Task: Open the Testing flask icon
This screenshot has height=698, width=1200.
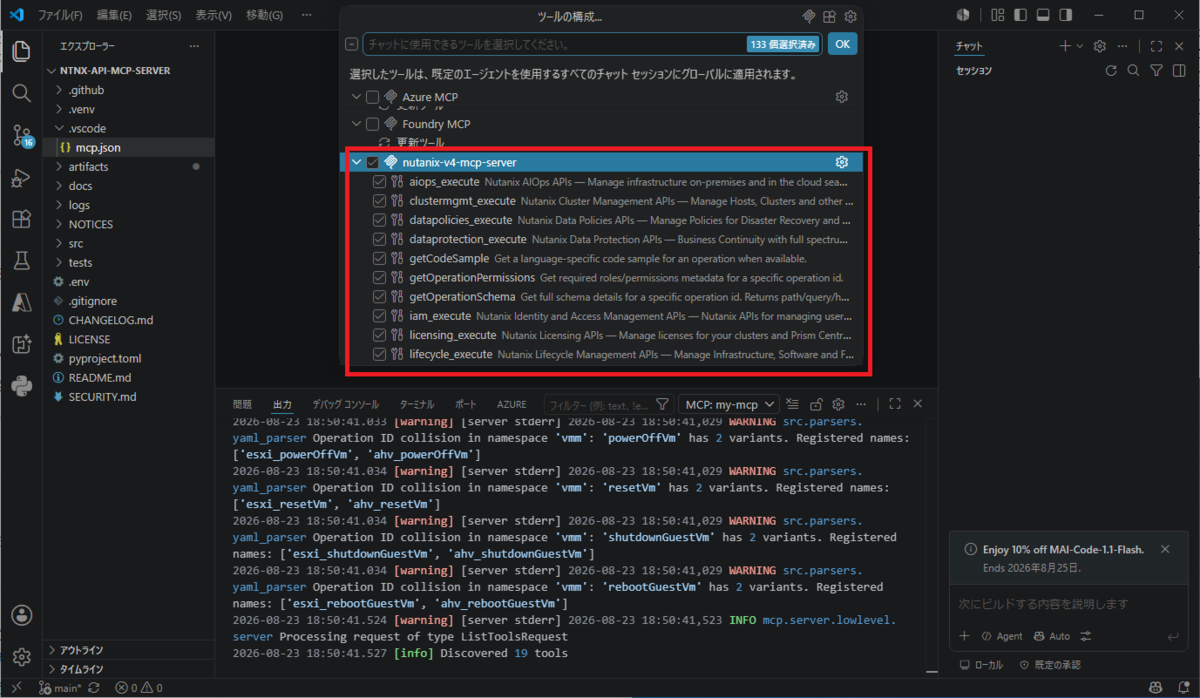Action: click(x=21, y=260)
